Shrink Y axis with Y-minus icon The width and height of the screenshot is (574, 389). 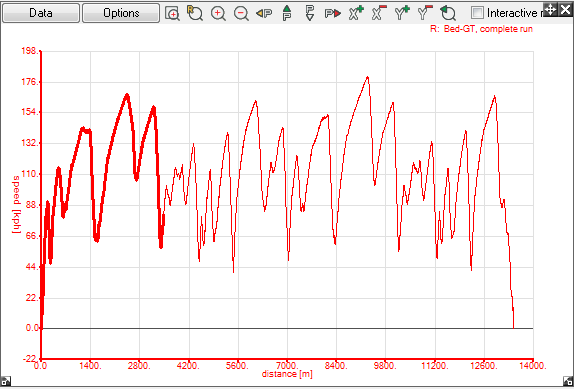click(425, 13)
